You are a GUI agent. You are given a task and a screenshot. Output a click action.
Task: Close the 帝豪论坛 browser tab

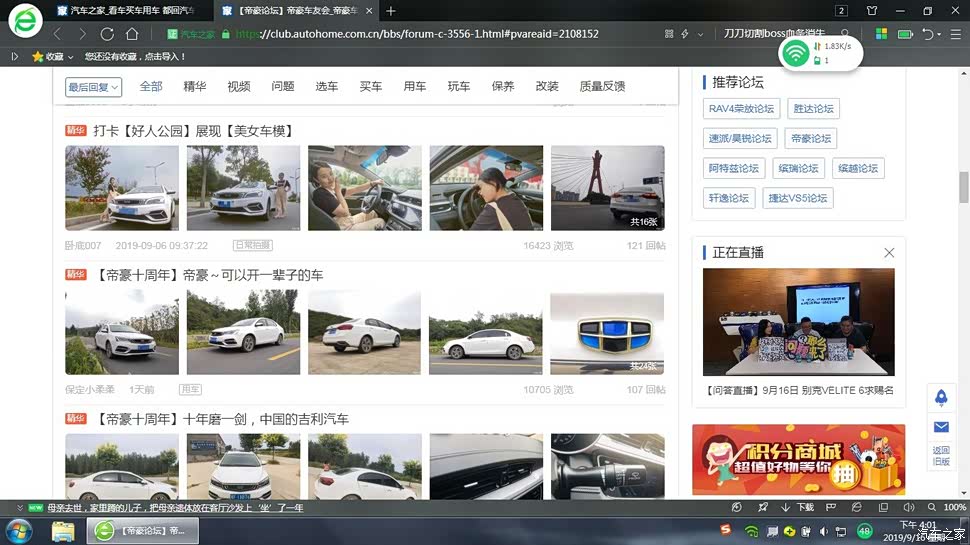click(369, 11)
